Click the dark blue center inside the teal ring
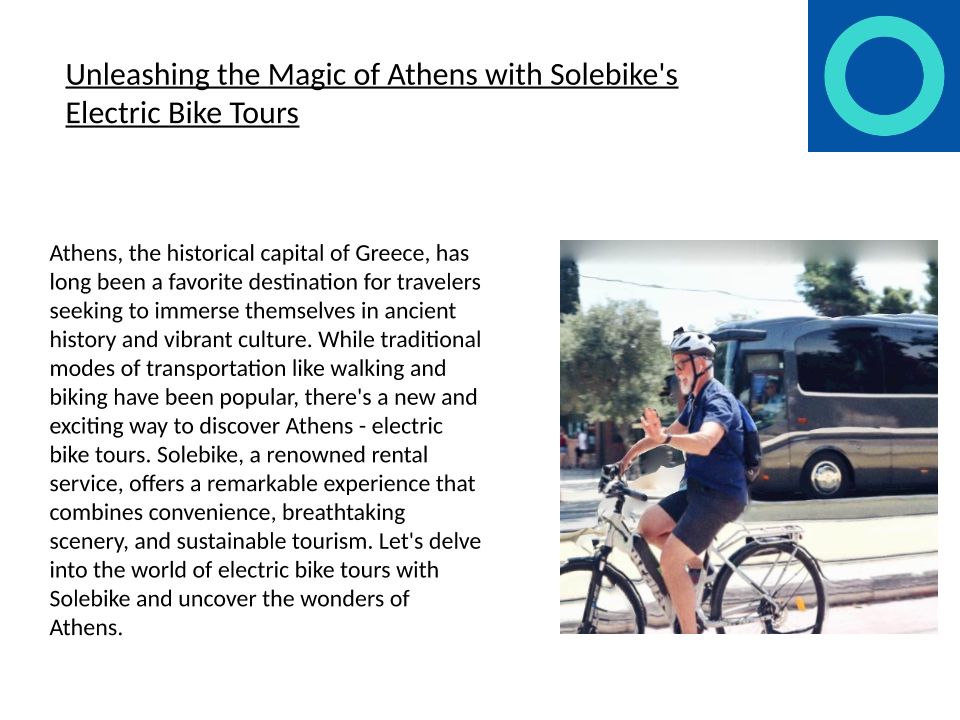 884,76
